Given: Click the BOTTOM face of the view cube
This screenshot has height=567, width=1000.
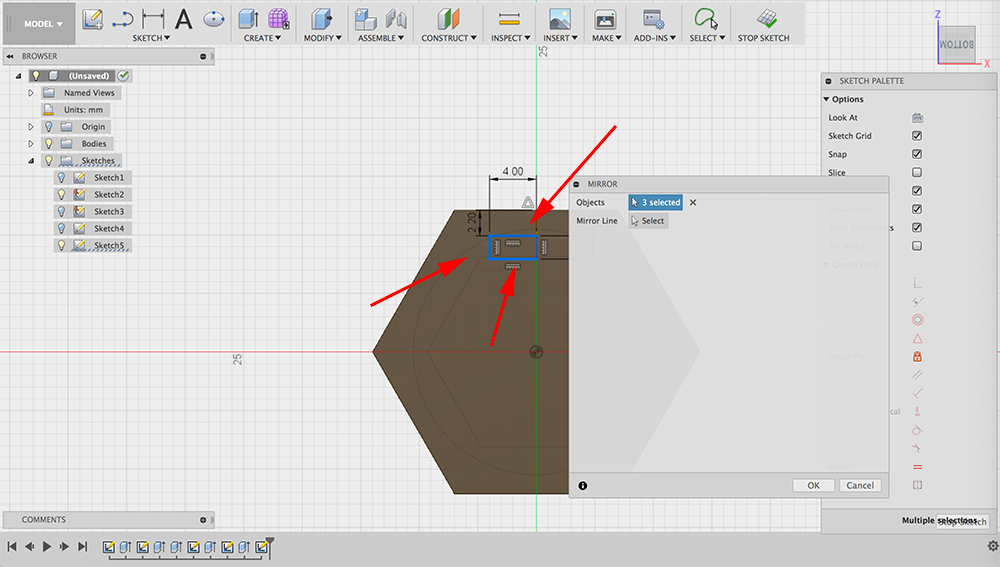Looking at the screenshot, I should pyautogui.click(x=956, y=45).
